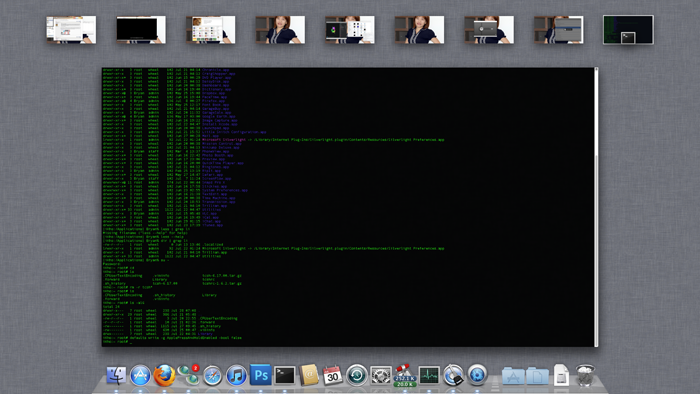Click the pink Microsoft Silverlight listing line
The height and width of the screenshot is (394, 700).
(x=273, y=140)
